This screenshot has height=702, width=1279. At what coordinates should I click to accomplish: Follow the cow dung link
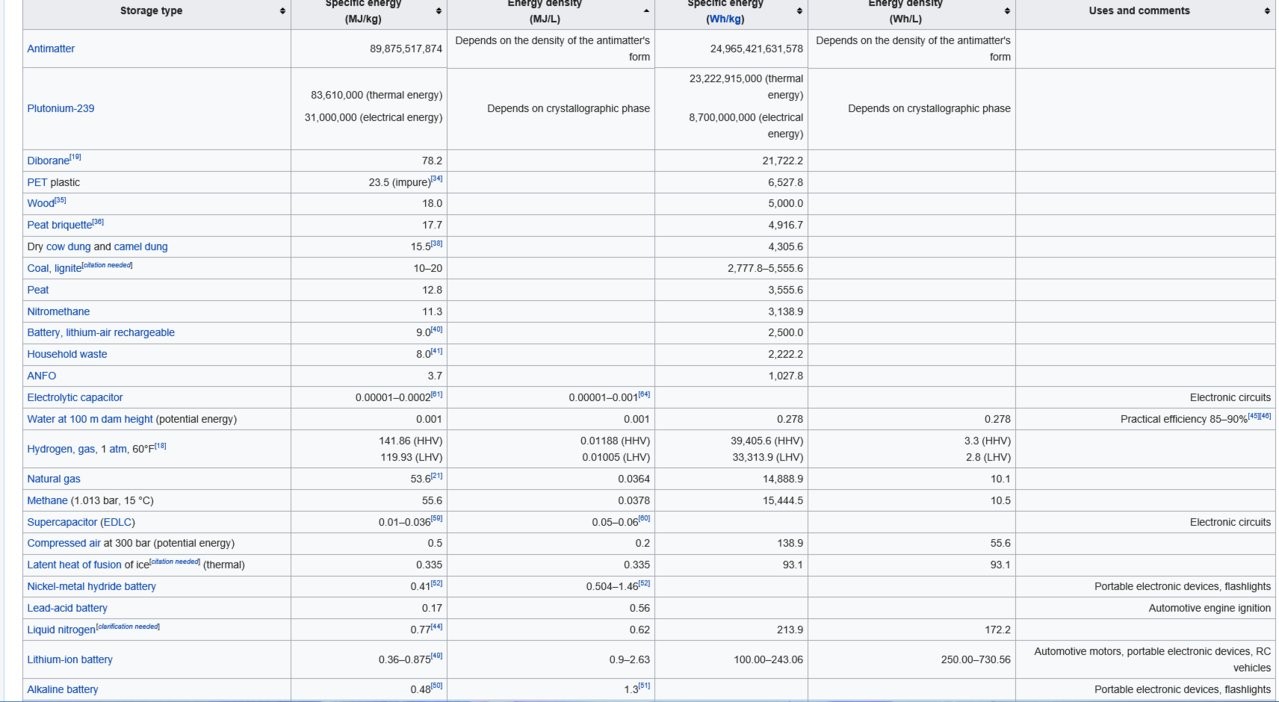[x=68, y=246]
